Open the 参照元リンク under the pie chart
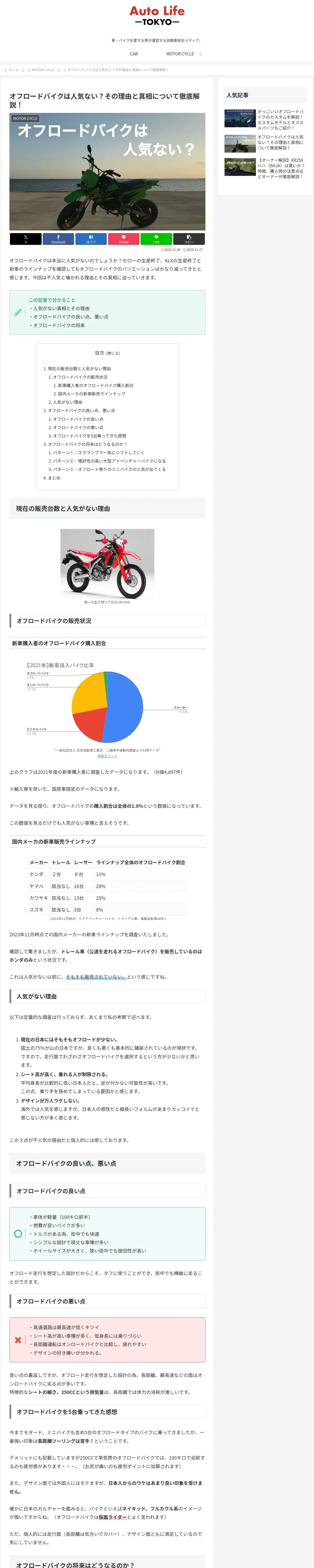Viewport: 314px width, 1568px height. point(107,756)
